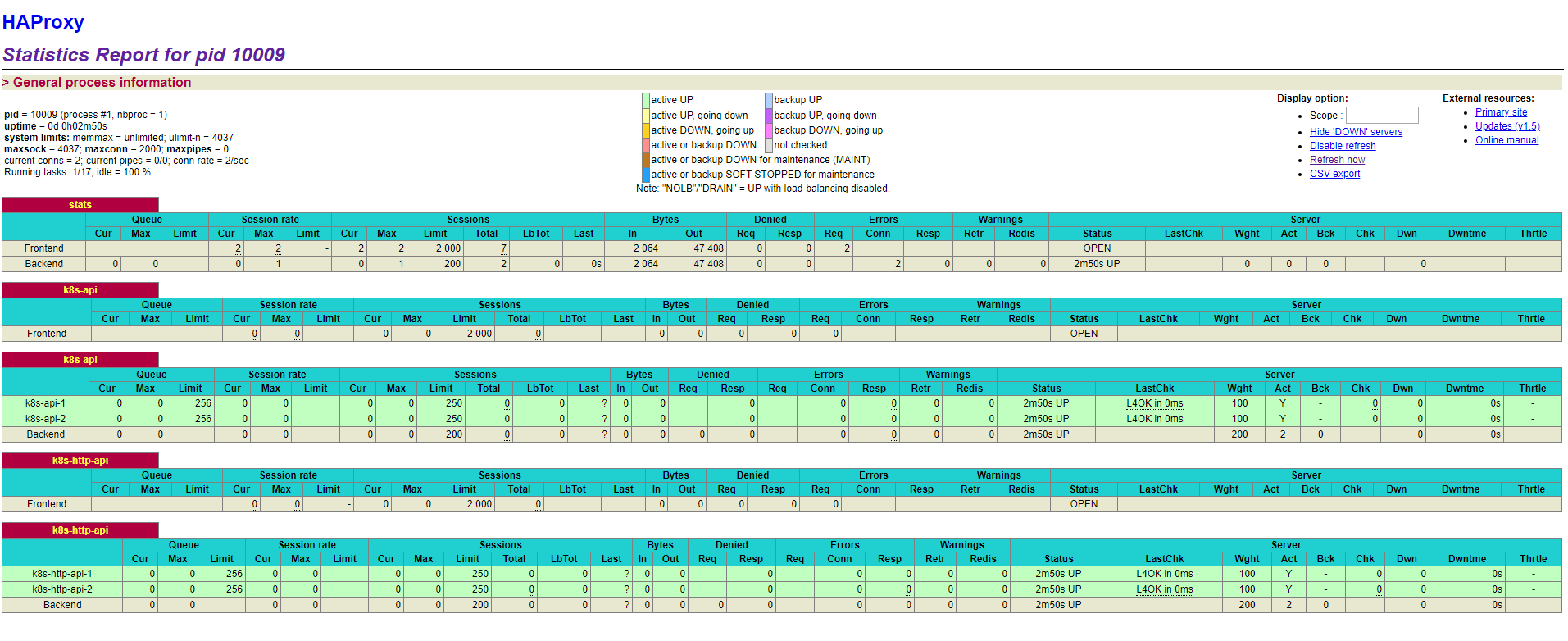1568x641 pixels.
Task: Click the Hide 'DOWN' servers link
Action: click(x=1356, y=132)
